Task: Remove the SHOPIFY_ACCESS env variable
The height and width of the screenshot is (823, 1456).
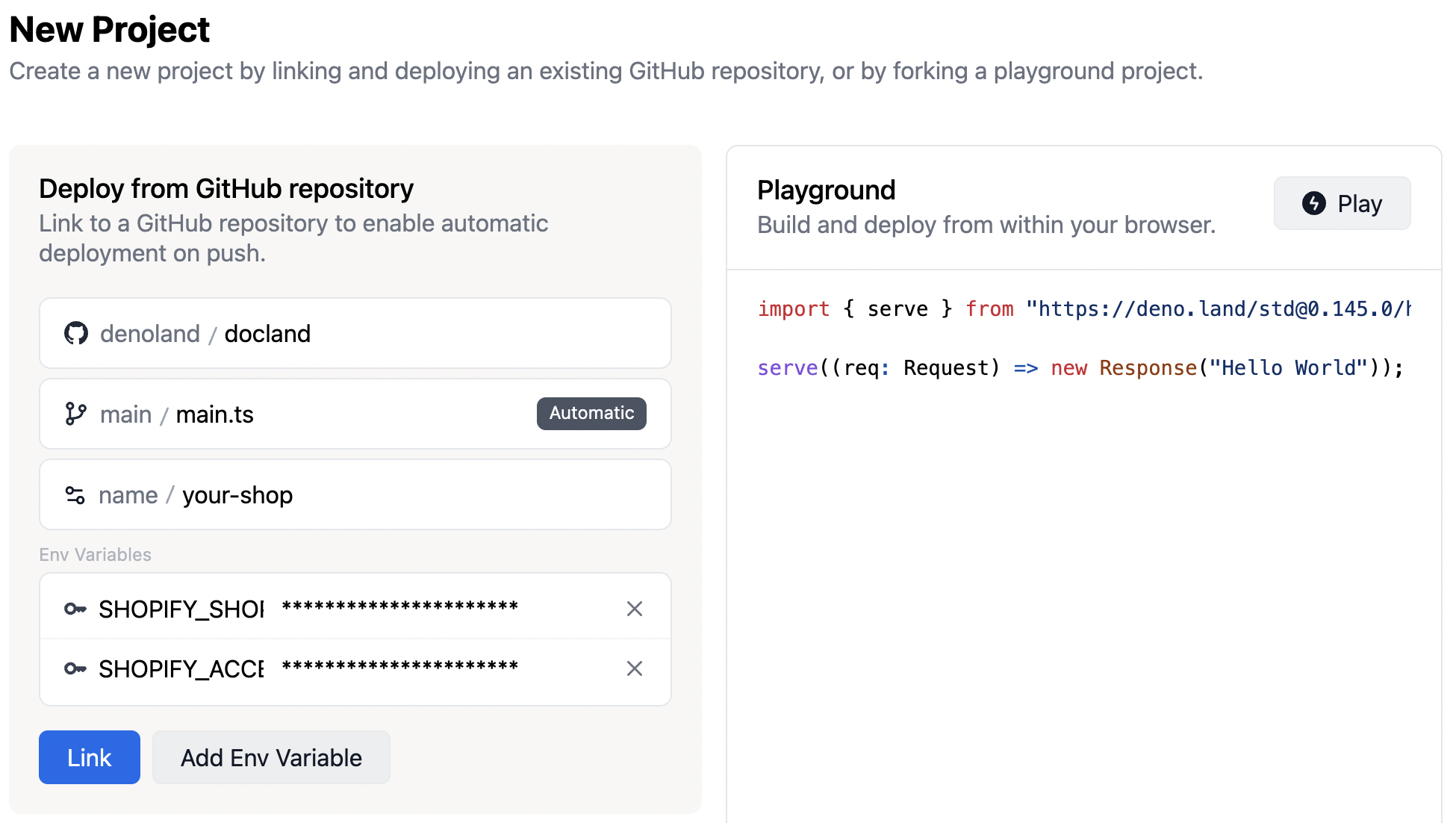Action: (634, 668)
